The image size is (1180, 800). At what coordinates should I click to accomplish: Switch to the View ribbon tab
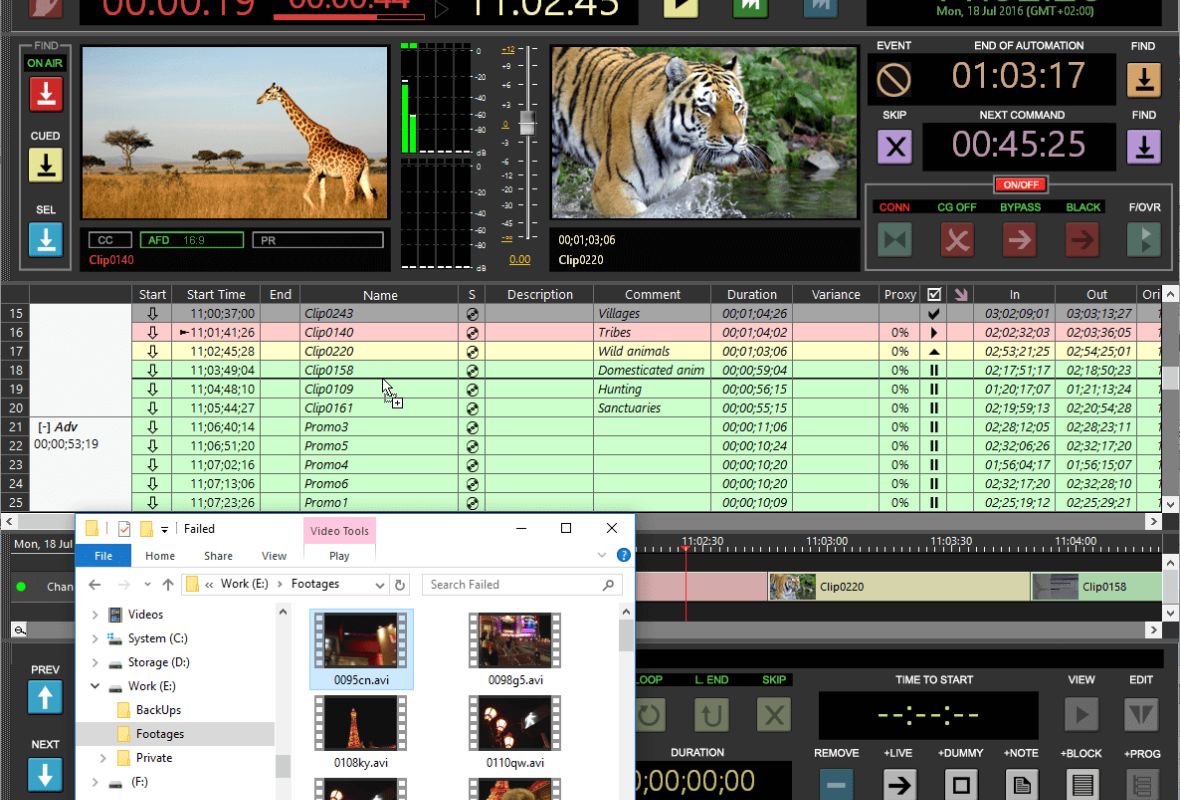tap(274, 556)
